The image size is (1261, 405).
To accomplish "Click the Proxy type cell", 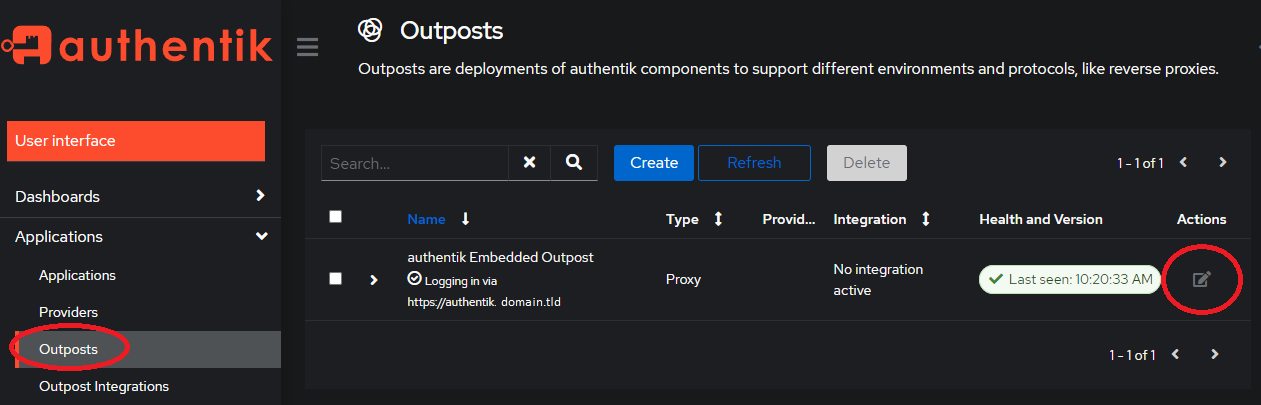I will coord(683,279).
